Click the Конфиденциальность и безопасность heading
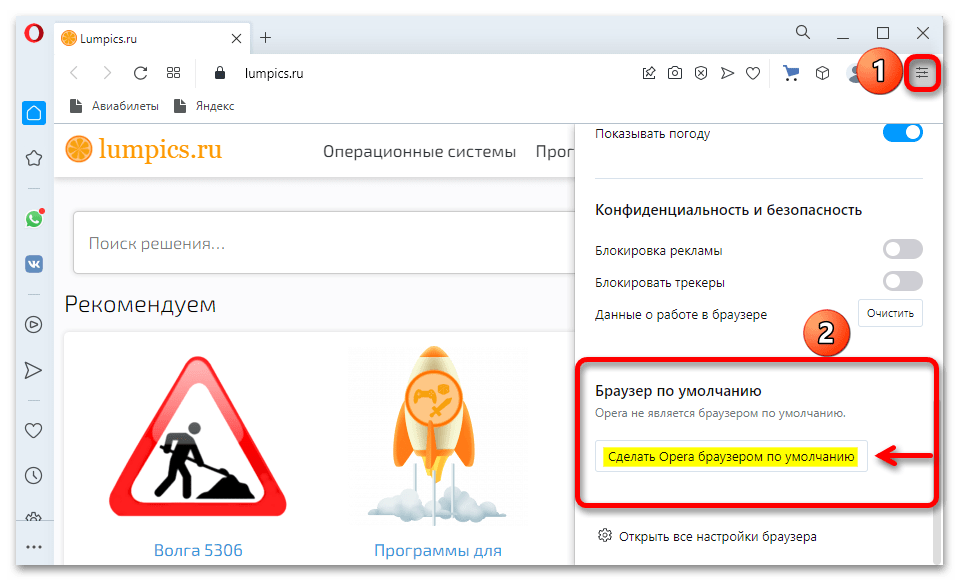 pos(728,210)
